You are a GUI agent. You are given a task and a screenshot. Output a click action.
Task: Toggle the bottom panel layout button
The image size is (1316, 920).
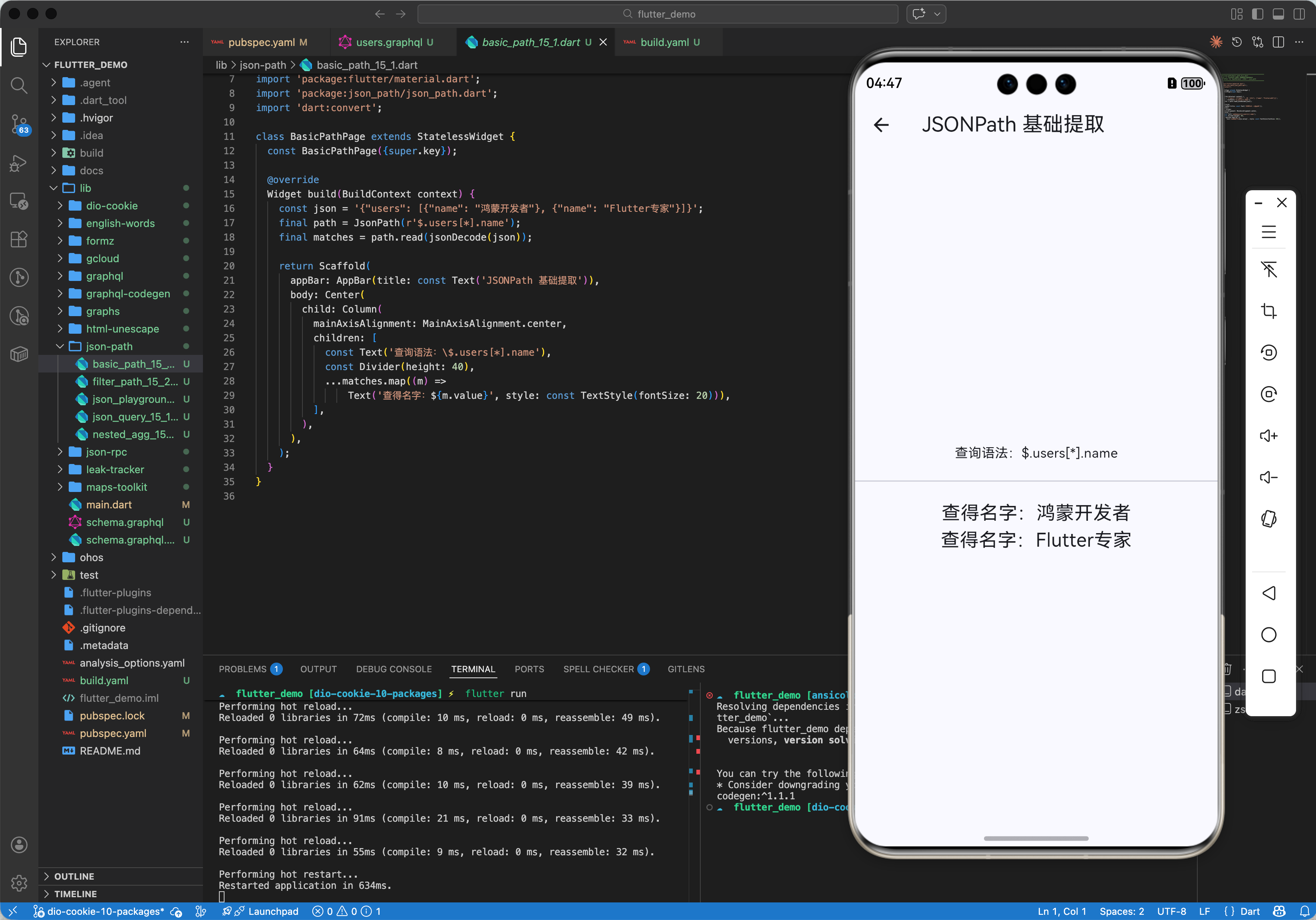tap(1278, 14)
